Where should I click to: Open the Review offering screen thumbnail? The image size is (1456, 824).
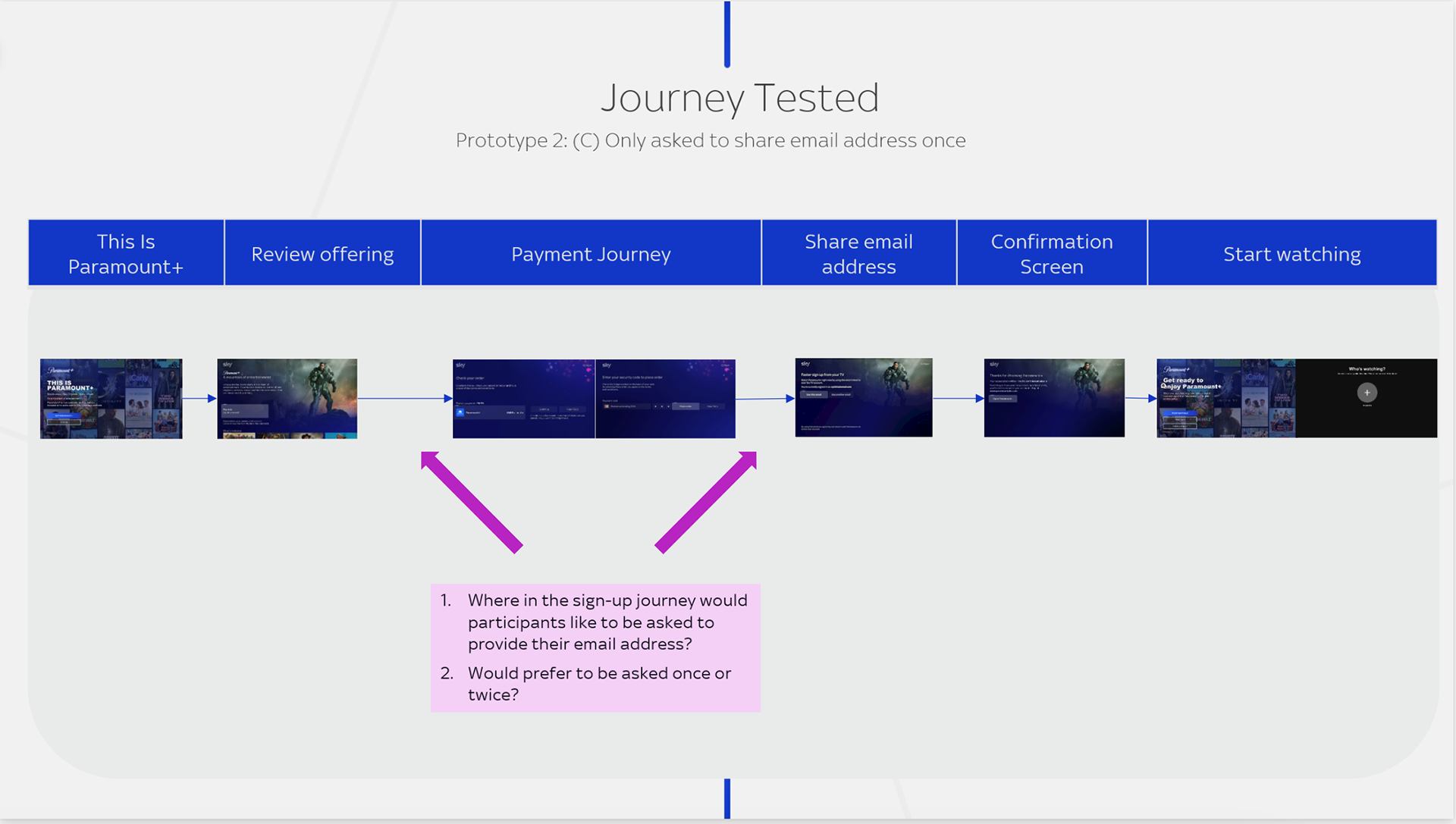[x=287, y=399]
